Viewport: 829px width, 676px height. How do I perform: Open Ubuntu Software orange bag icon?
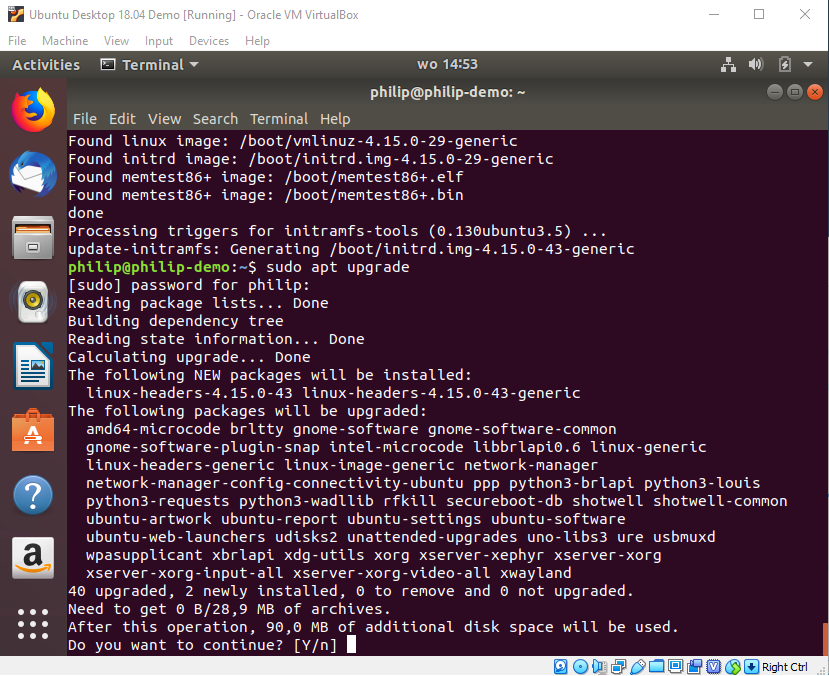click(x=33, y=430)
